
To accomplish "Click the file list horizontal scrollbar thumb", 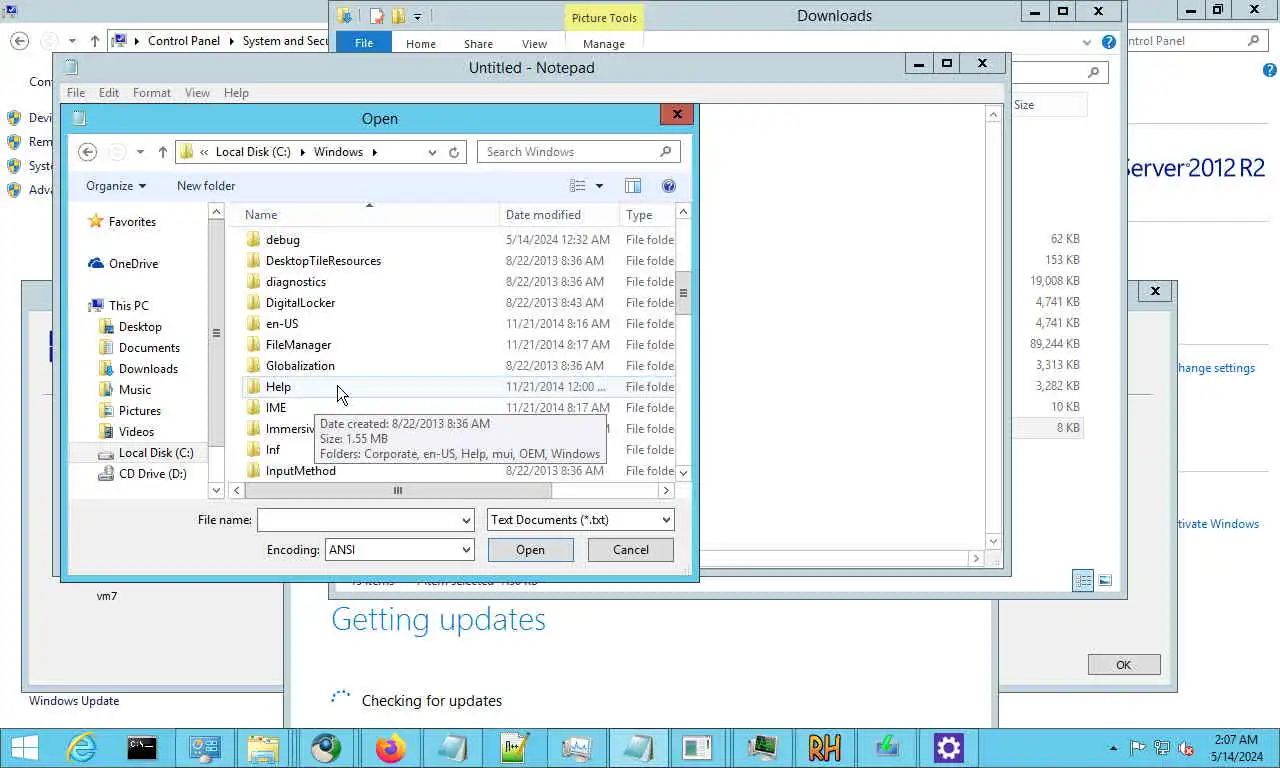I will 398,490.
